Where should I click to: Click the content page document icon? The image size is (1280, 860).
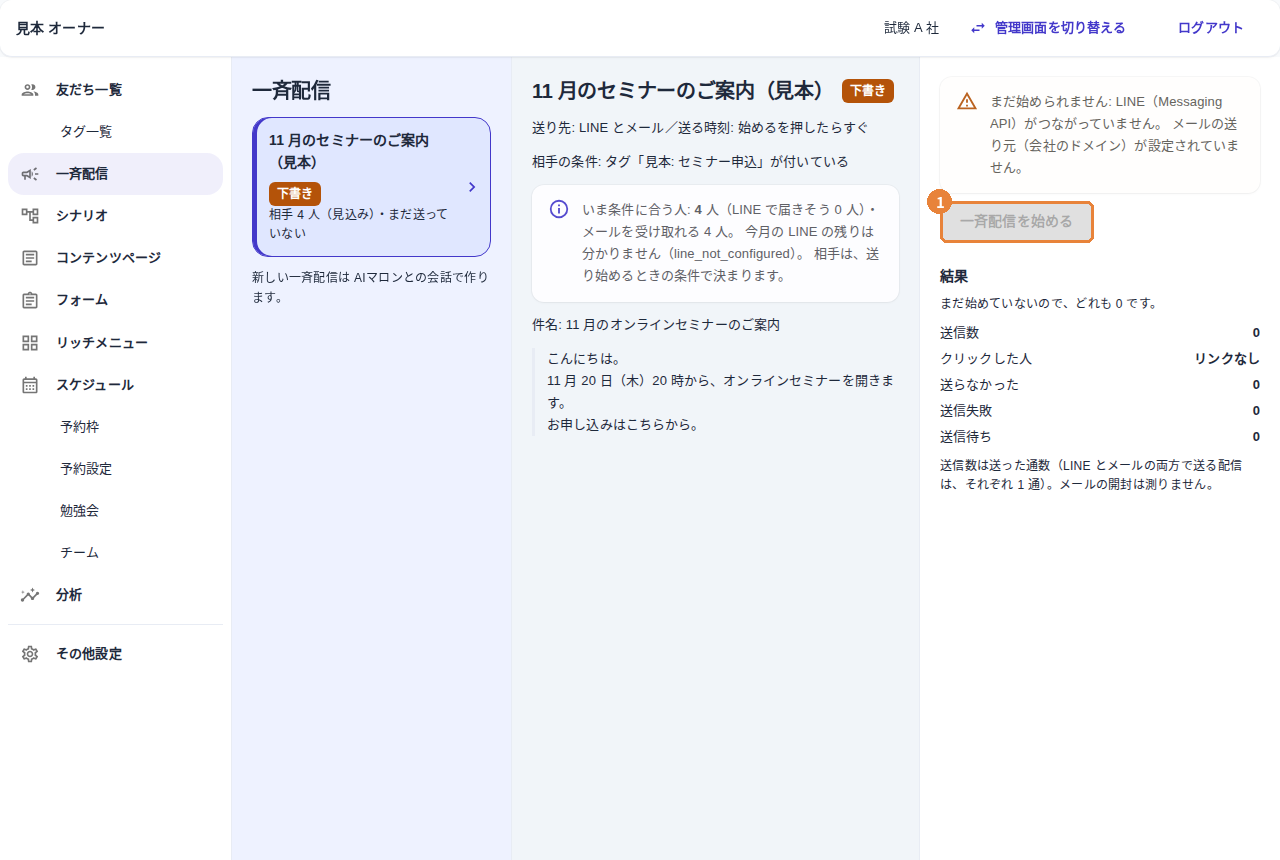(30, 258)
